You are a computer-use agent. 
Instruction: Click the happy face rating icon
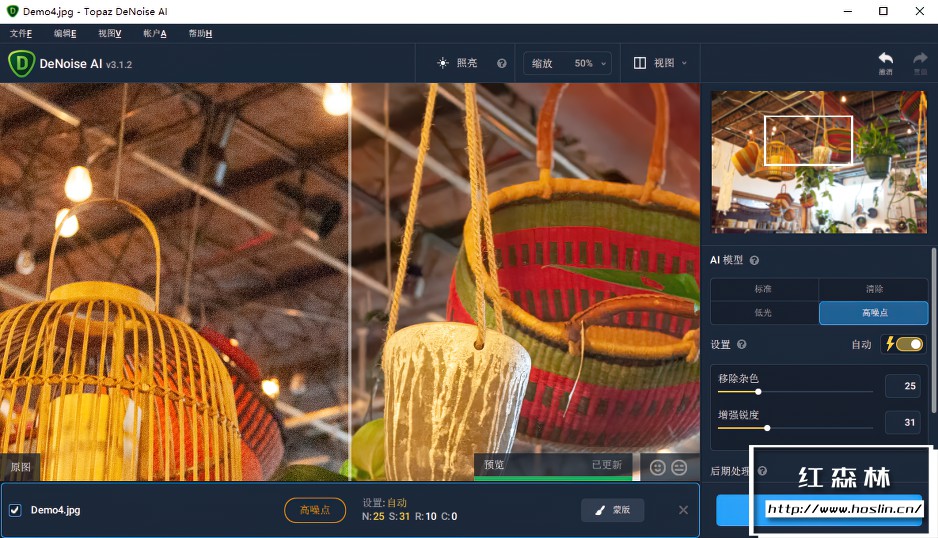(x=657, y=467)
